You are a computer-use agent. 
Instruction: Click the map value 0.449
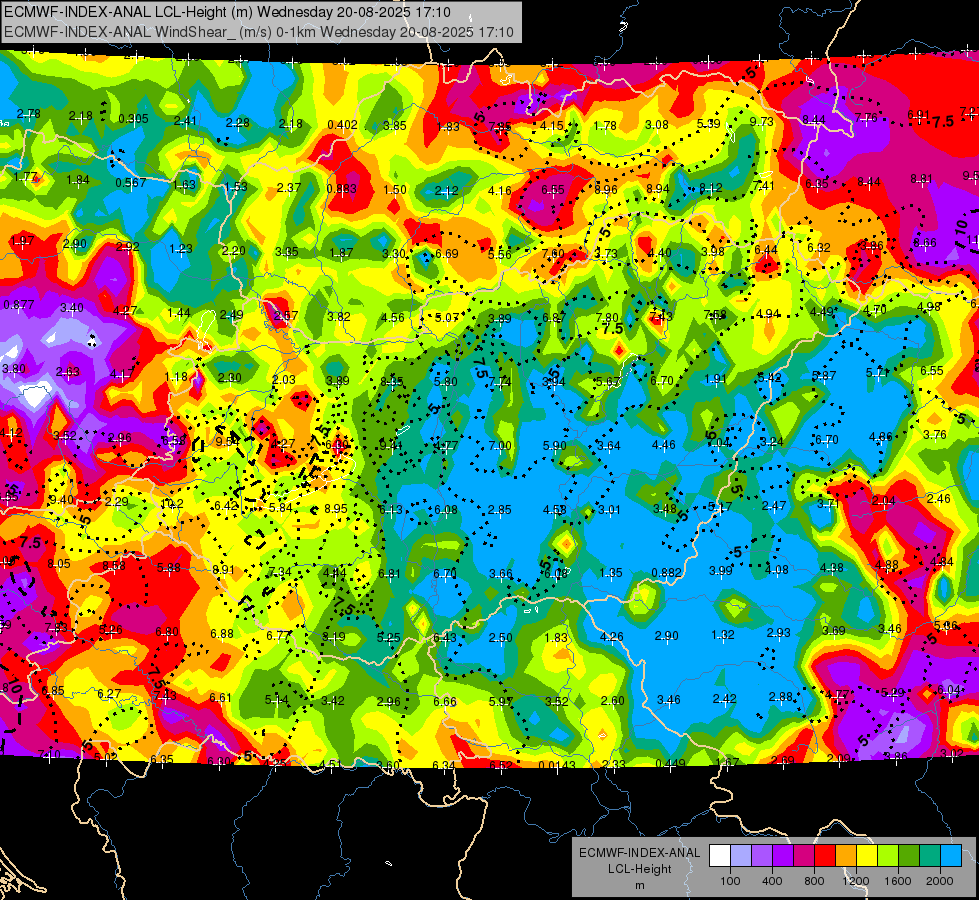coord(671,763)
